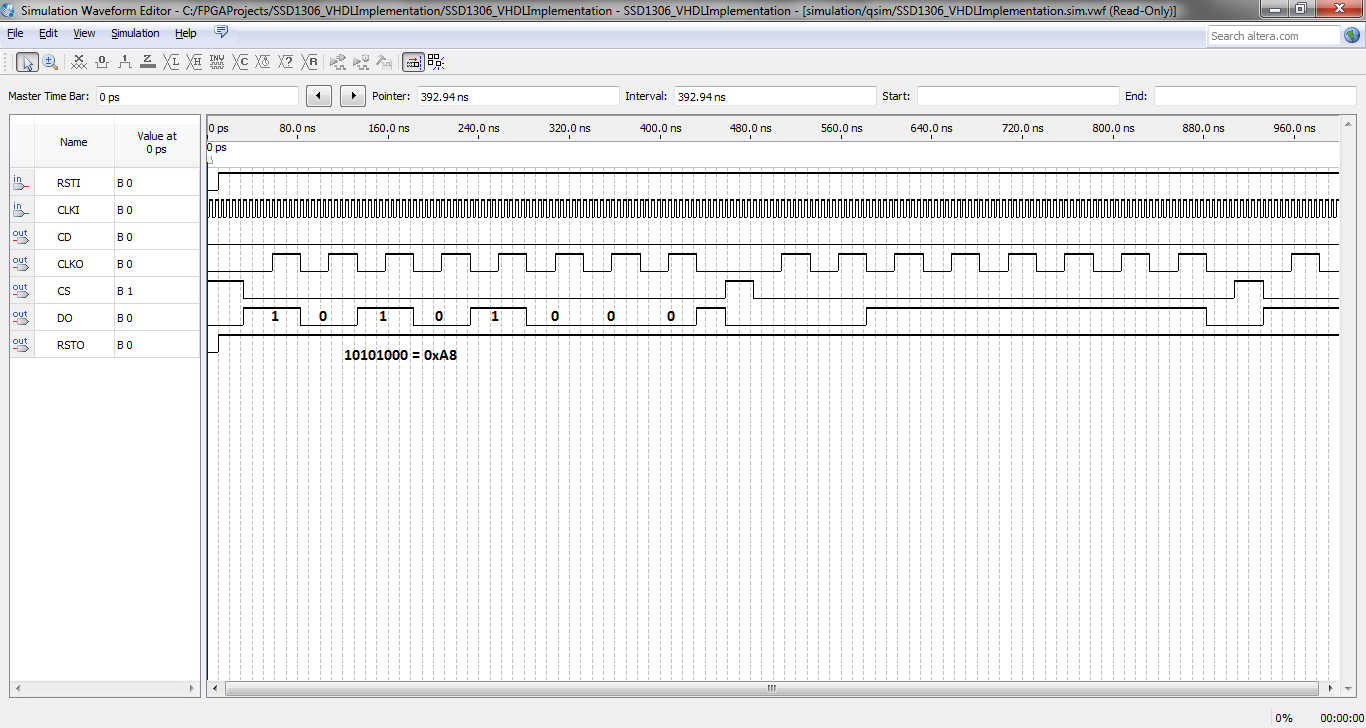
Task: Jump master time bar to next transition
Action: coord(352,96)
